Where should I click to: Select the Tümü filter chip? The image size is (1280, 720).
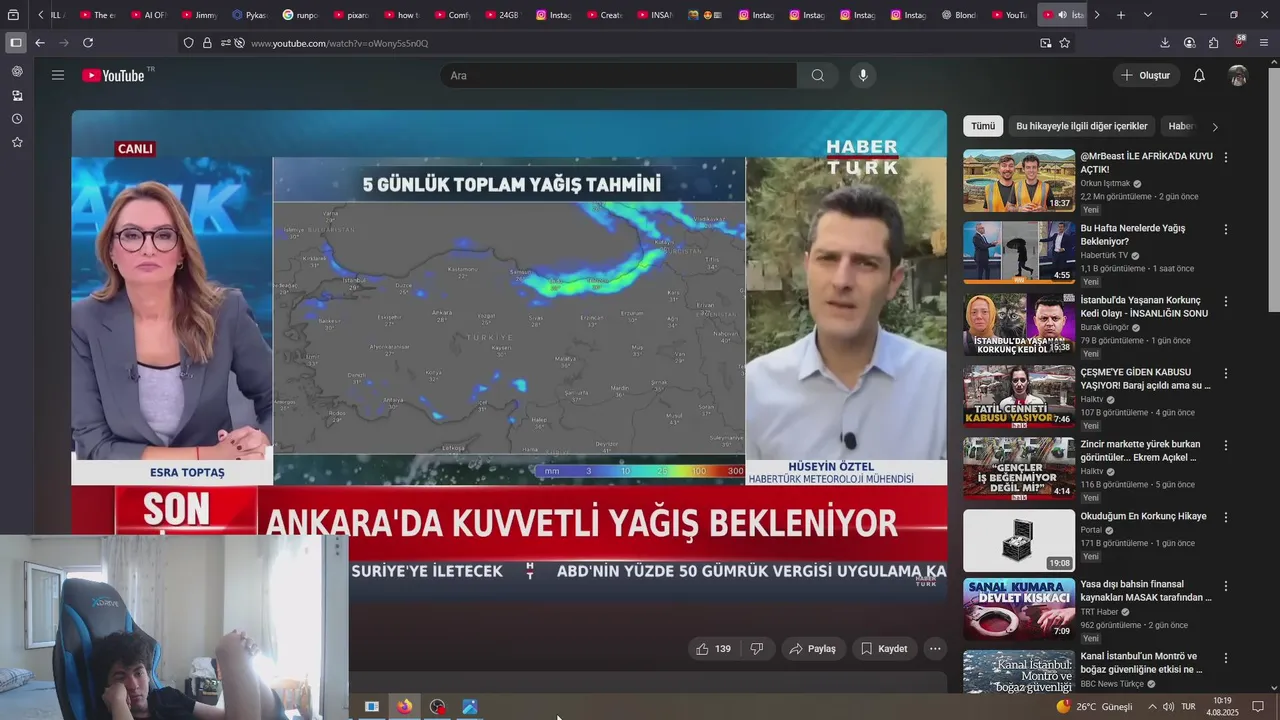click(x=983, y=126)
